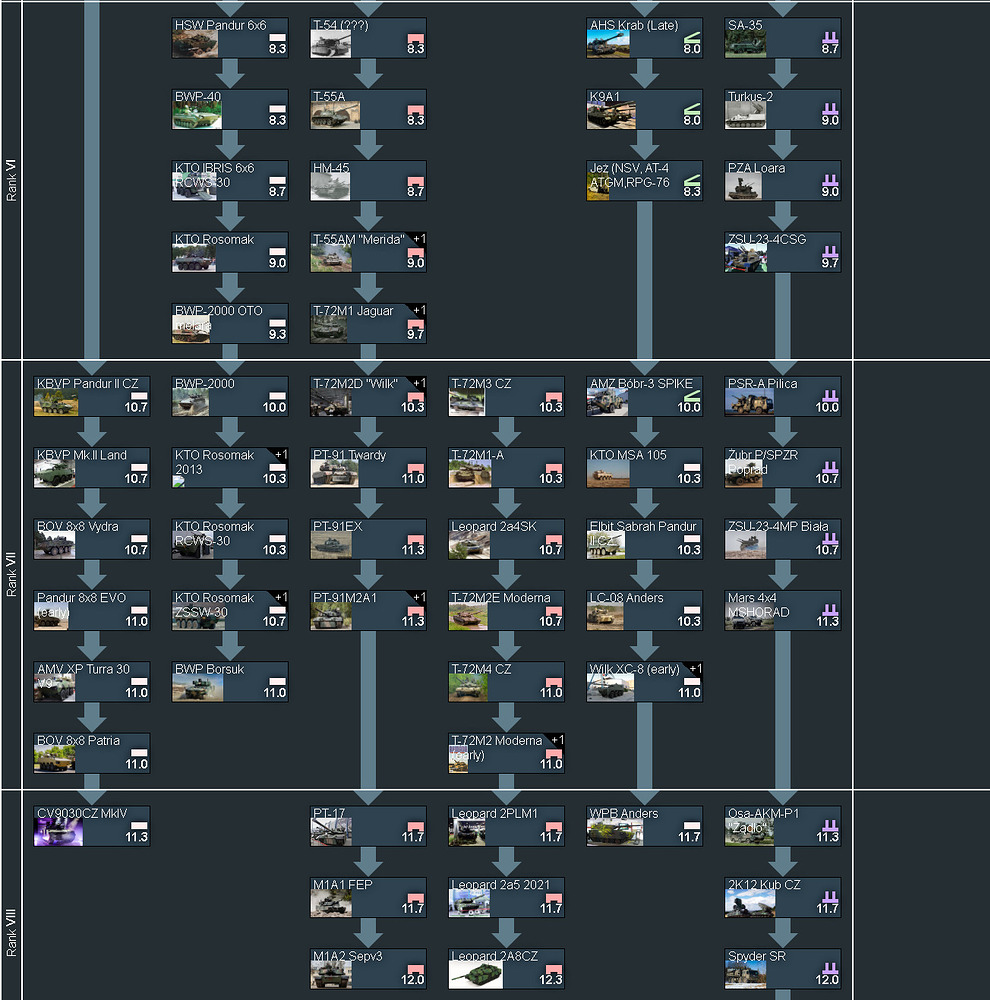This screenshot has height=1000, width=990.
Task: Click the SPAA icon on Spyder SR card
Action: pos(830,968)
